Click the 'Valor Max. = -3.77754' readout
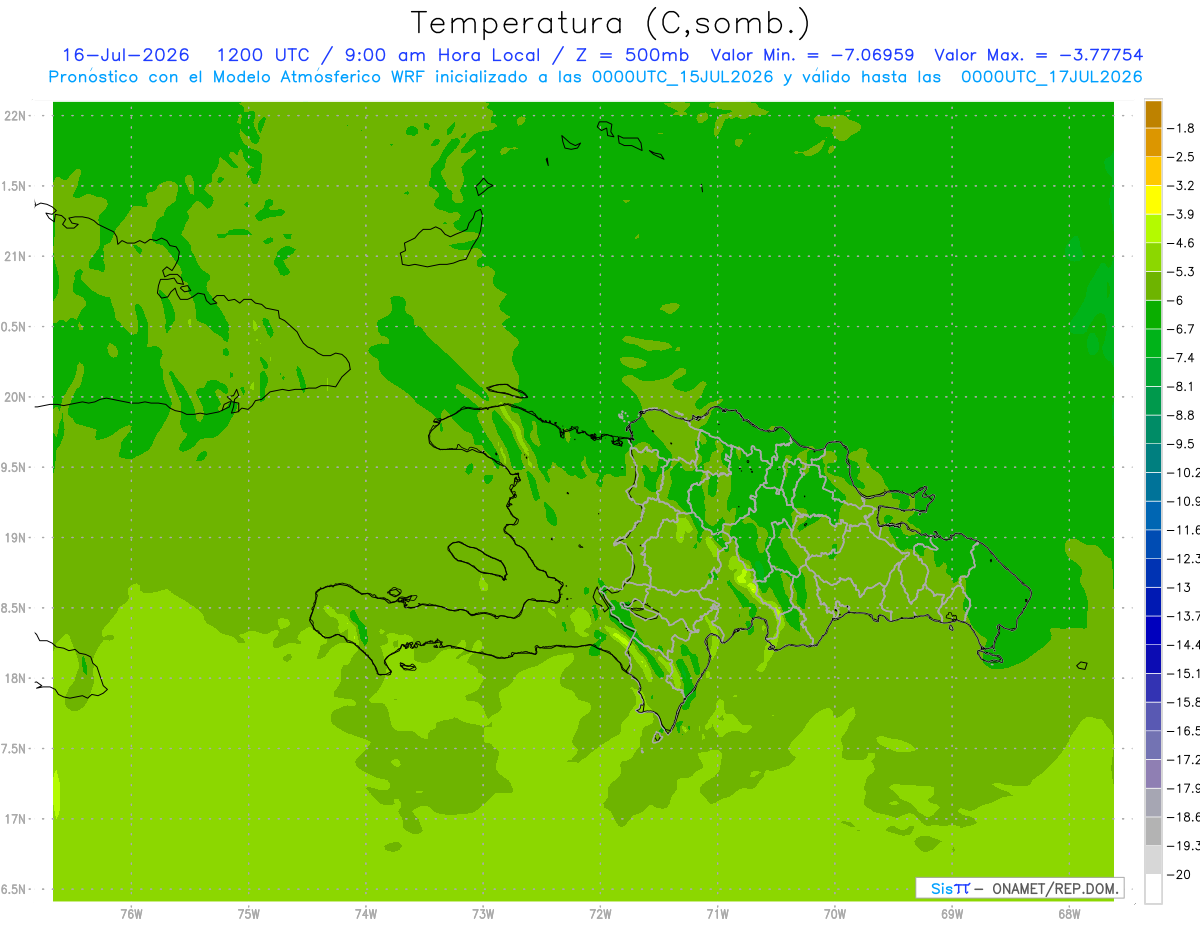 [x=1038, y=55]
